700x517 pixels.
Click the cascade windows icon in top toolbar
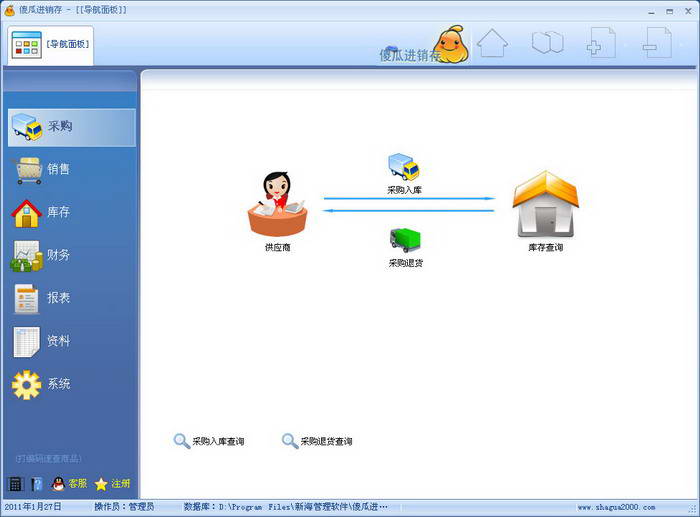coord(548,42)
